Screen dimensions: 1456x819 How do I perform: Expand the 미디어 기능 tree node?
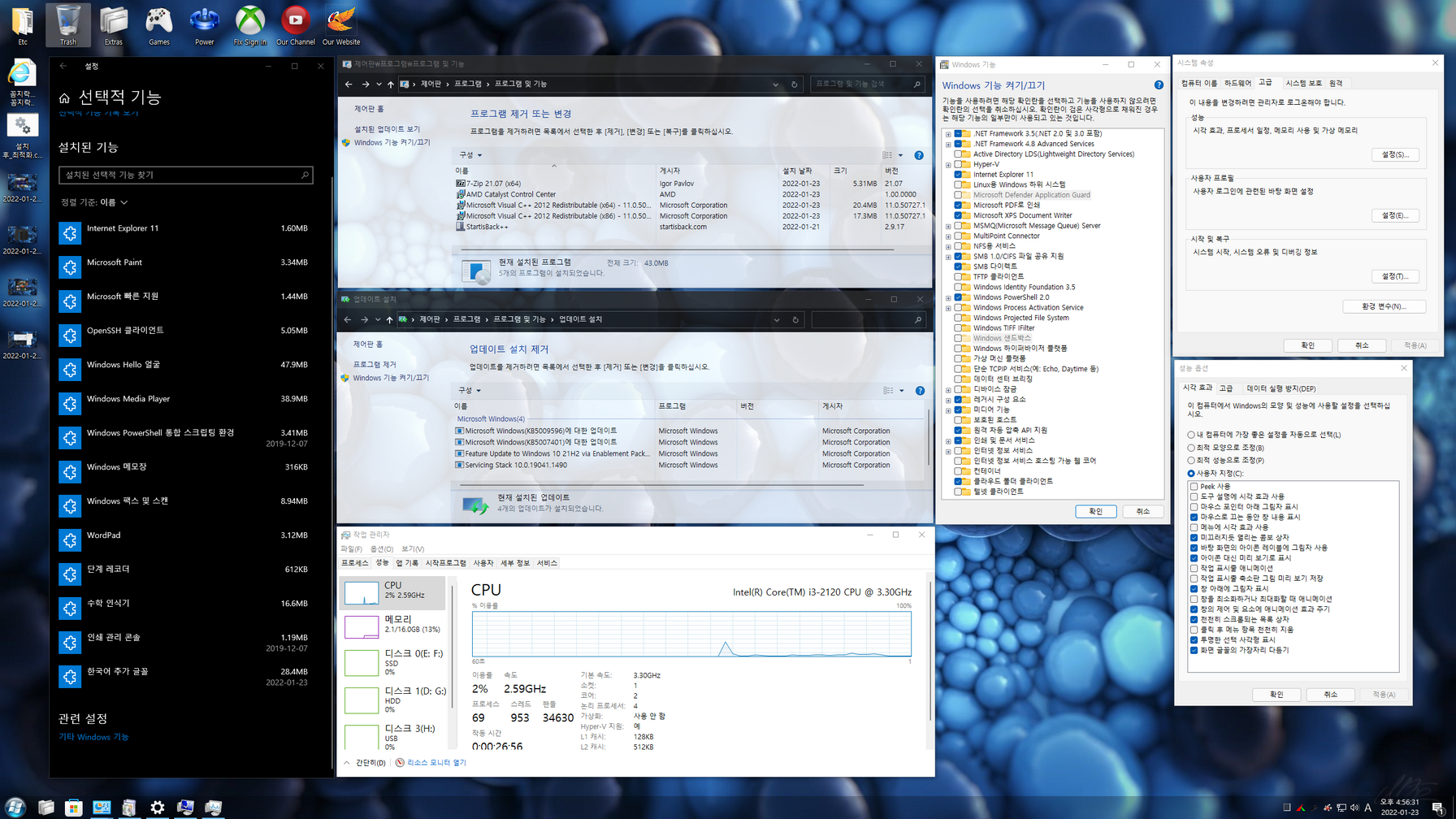coord(948,410)
